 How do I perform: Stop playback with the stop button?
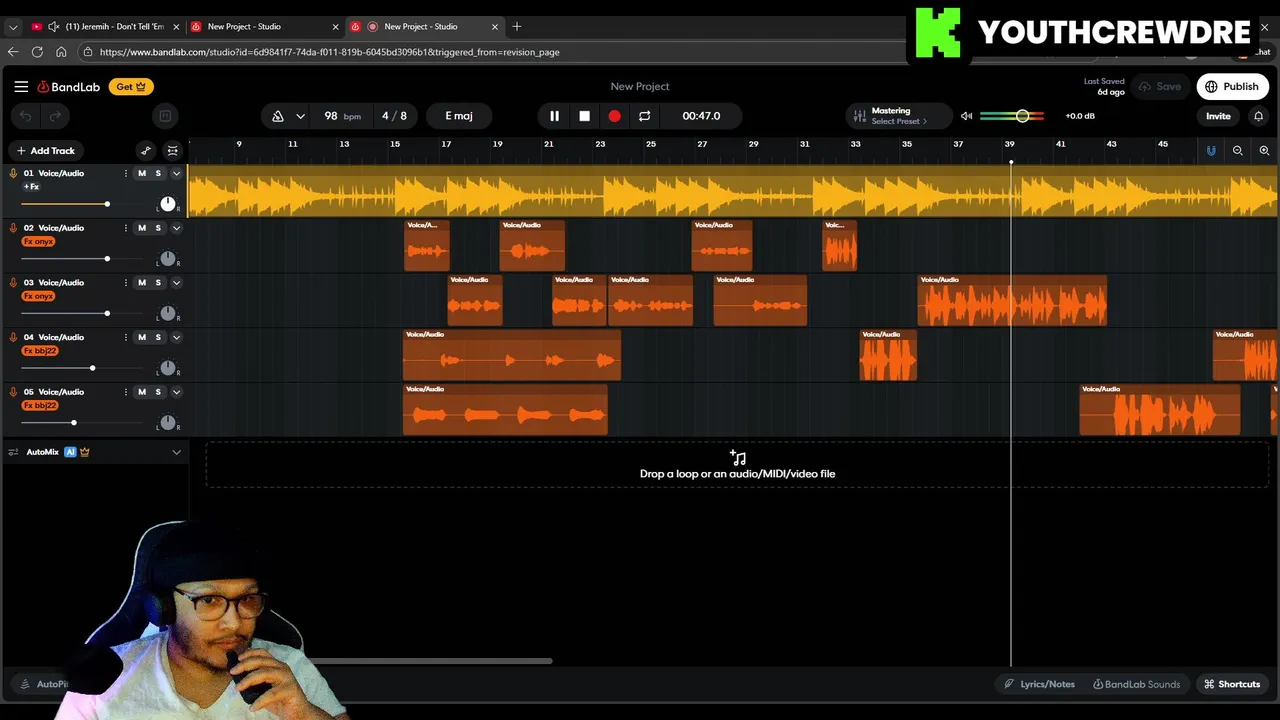(584, 116)
